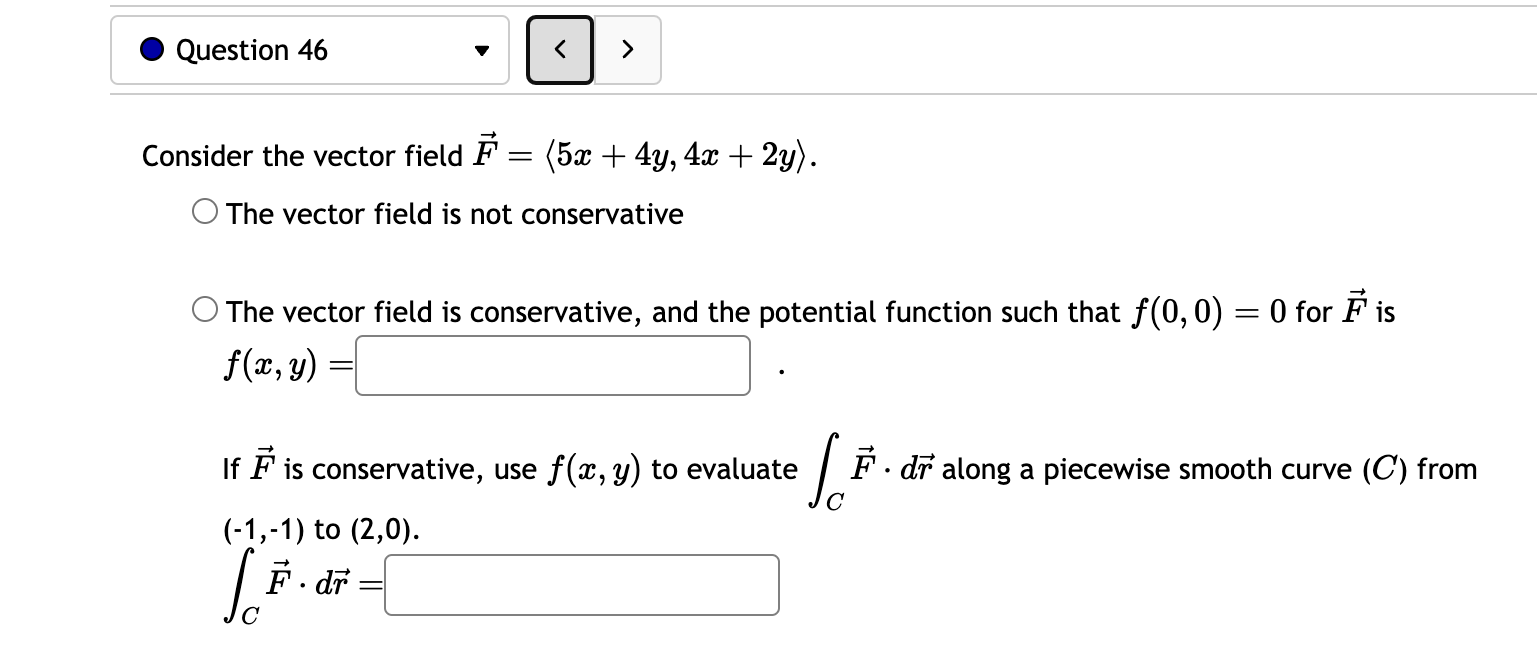Viewport: 1537px width, 661px height.
Task: Click inside the f(x,y) answer box
Action: point(553,366)
